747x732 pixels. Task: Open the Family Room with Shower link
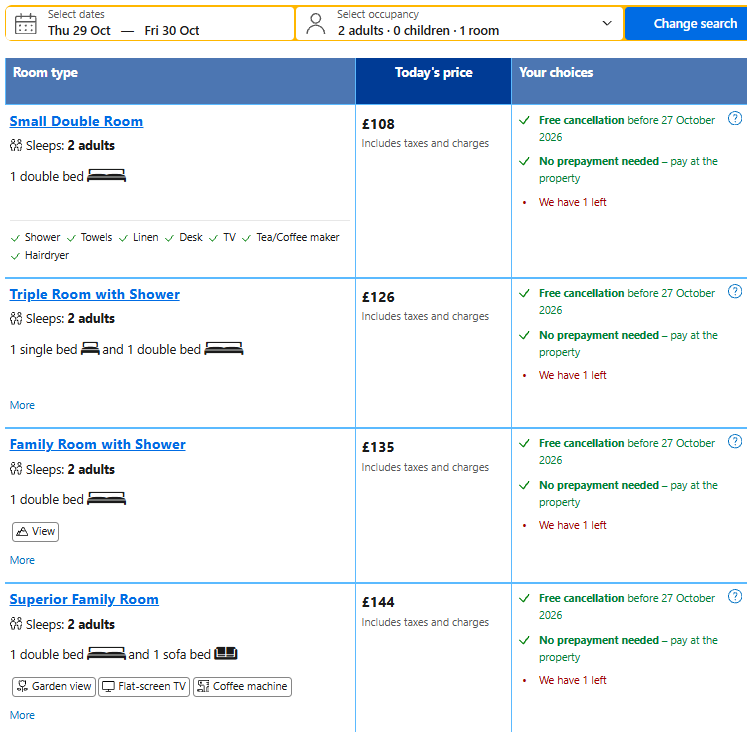pyautogui.click(x=97, y=444)
